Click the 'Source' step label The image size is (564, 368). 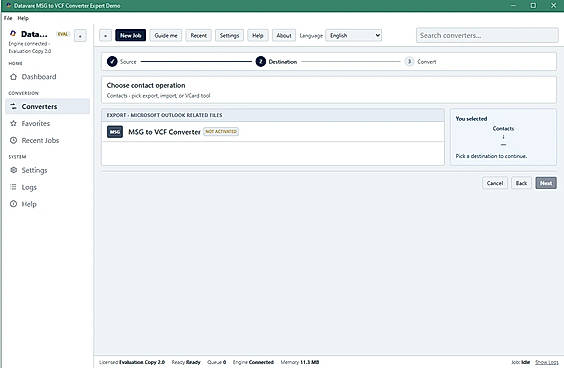pyautogui.click(x=128, y=62)
